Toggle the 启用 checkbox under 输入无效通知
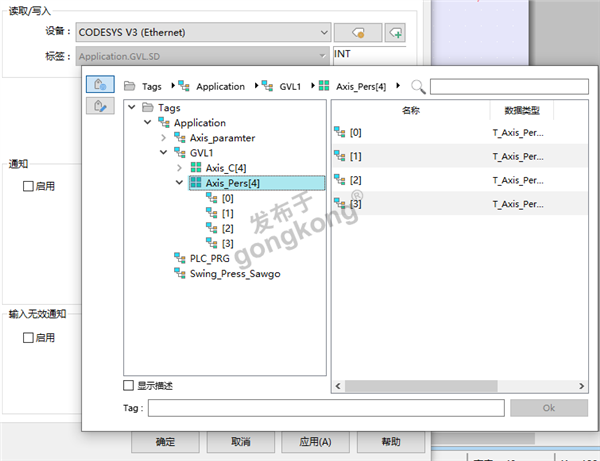The height and width of the screenshot is (461, 600). 28,338
